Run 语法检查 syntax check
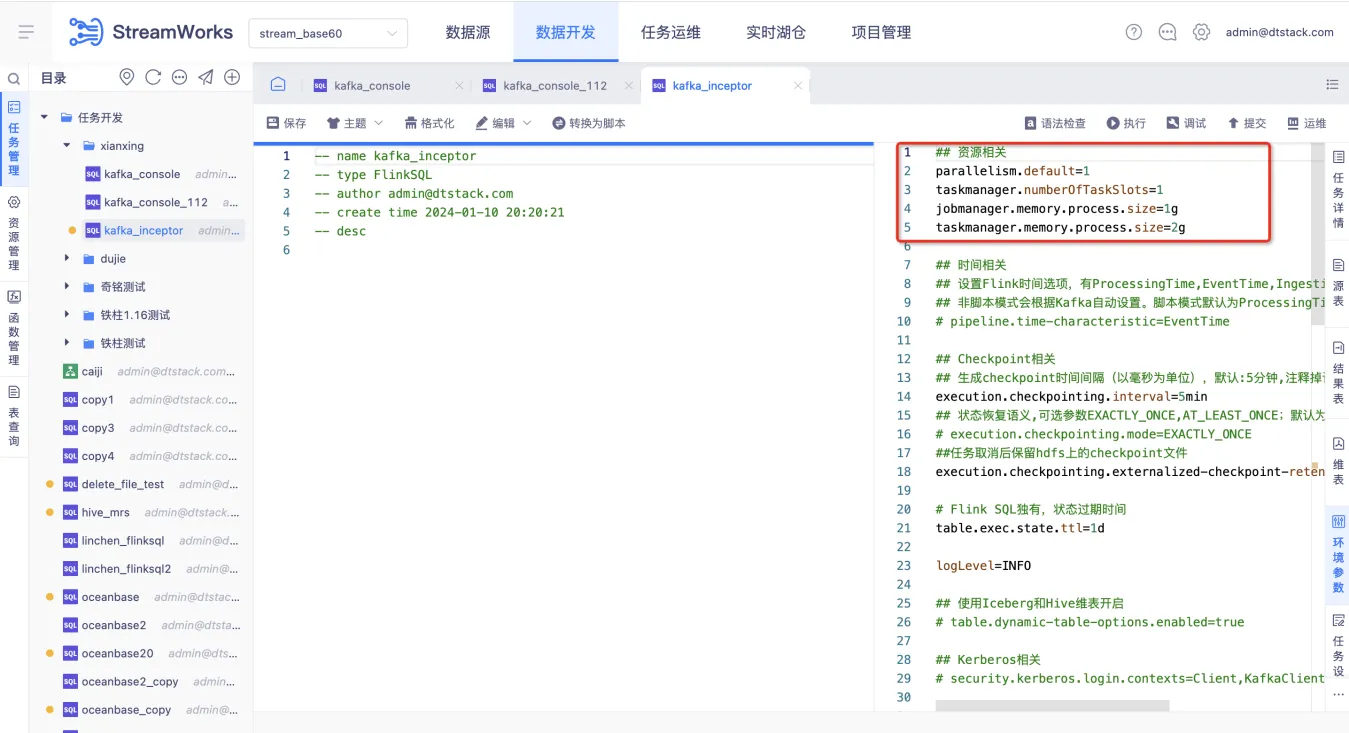 click(1055, 123)
